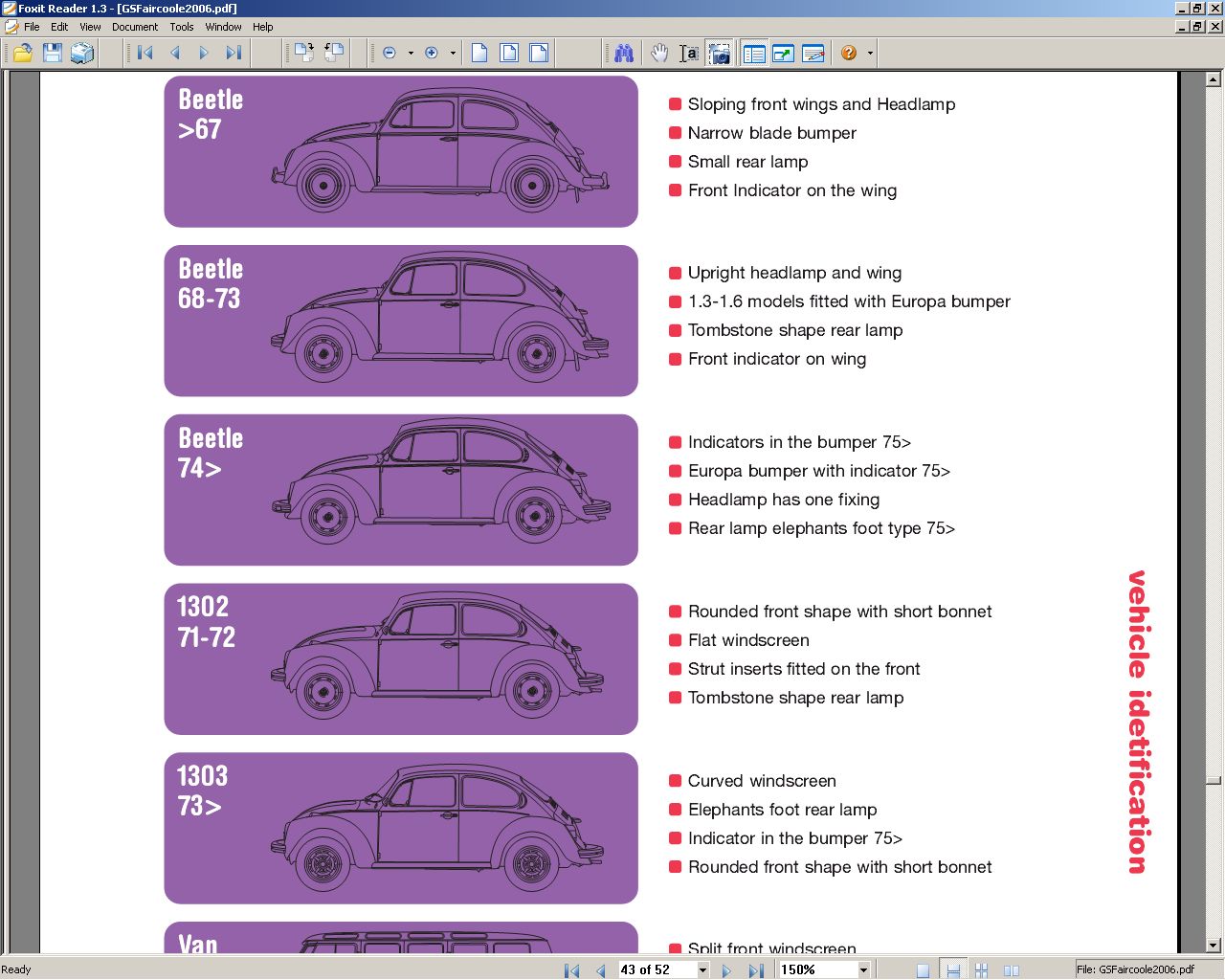The width and height of the screenshot is (1225, 980).
Task: Select facing pages layout in status bar
Action: pos(1012,970)
